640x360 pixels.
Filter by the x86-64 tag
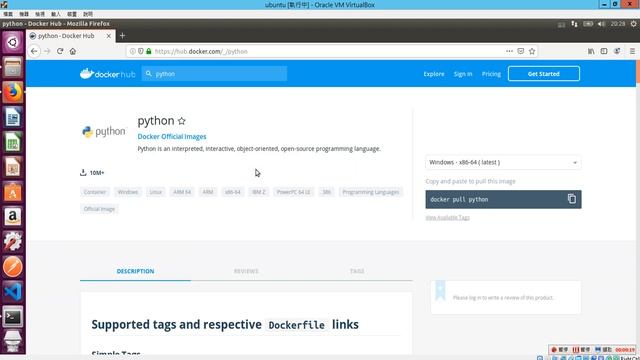(233, 192)
